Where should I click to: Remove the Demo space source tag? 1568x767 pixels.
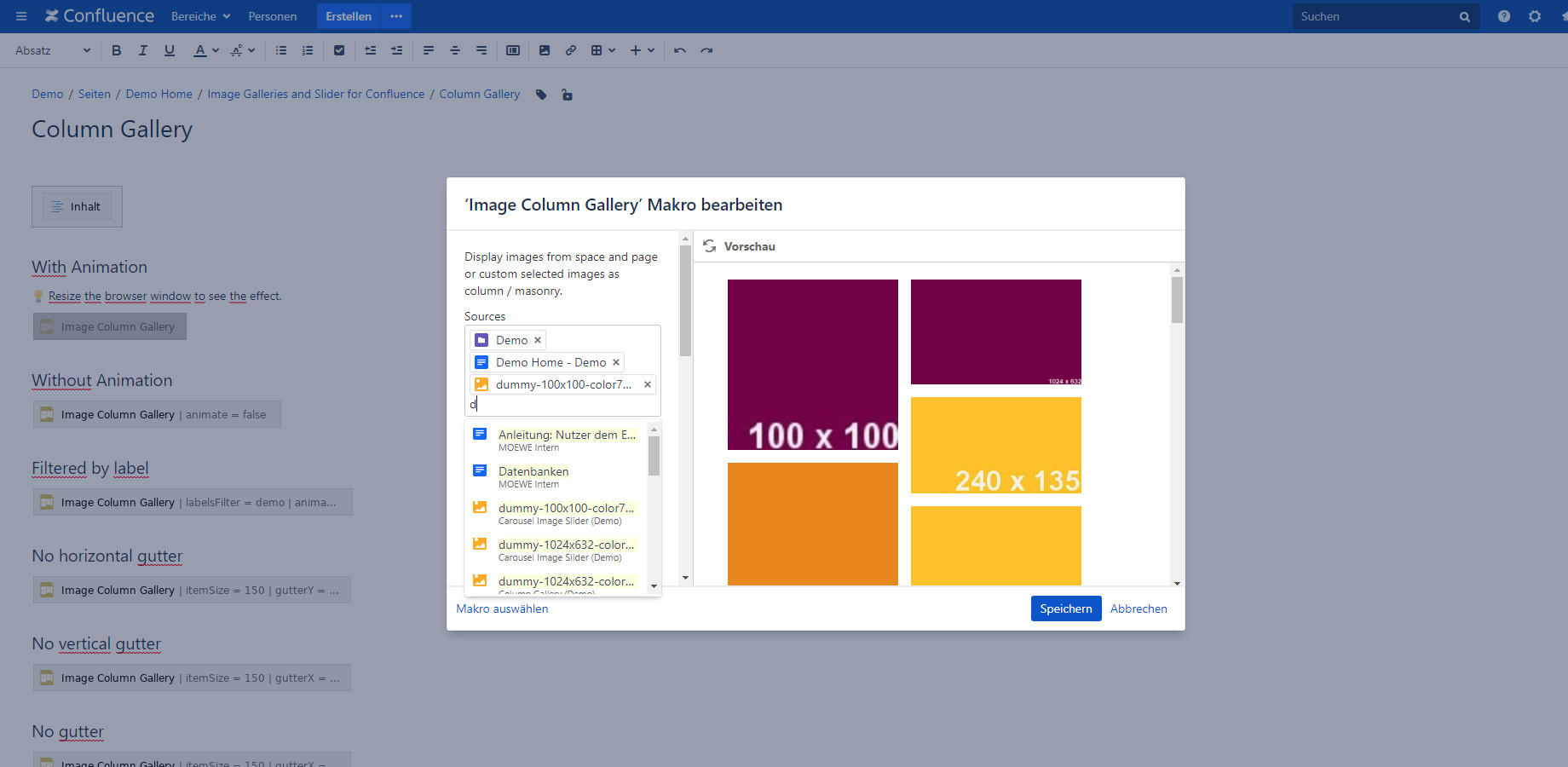(x=538, y=340)
